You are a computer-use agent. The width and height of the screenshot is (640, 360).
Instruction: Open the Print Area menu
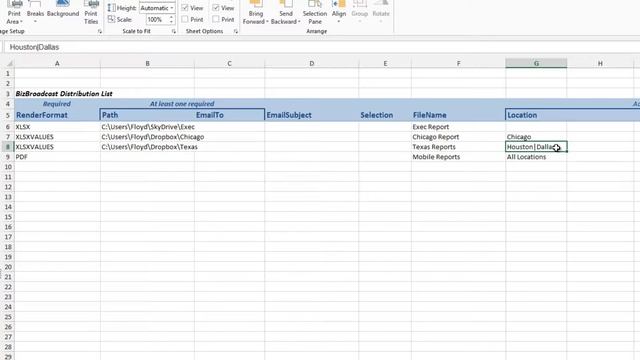tap(14, 13)
